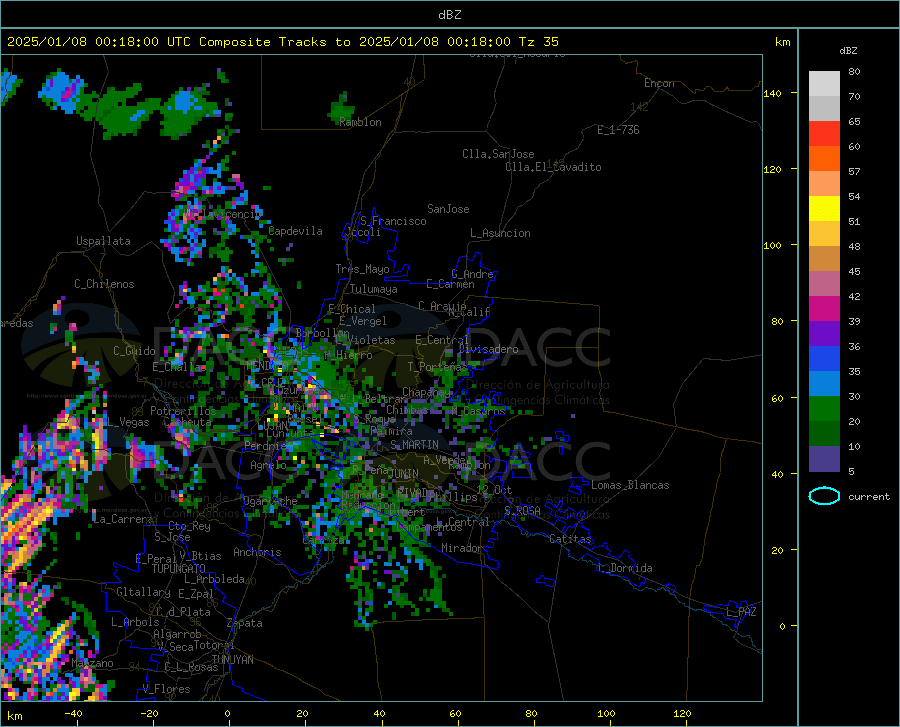Click the L_Vegas map label
This screenshot has width=900, height=727.
coord(128,422)
